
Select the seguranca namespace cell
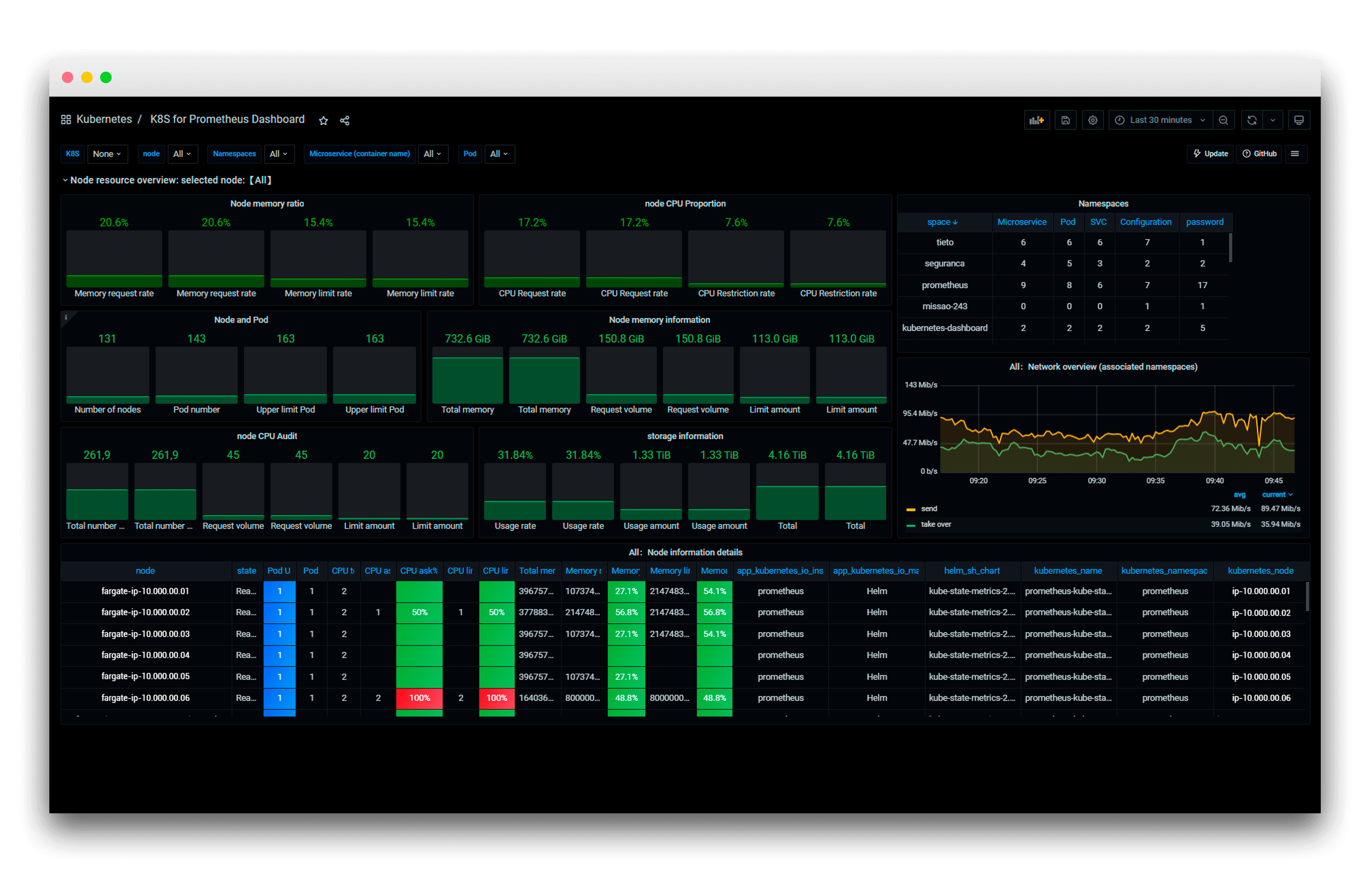click(945, 264)
